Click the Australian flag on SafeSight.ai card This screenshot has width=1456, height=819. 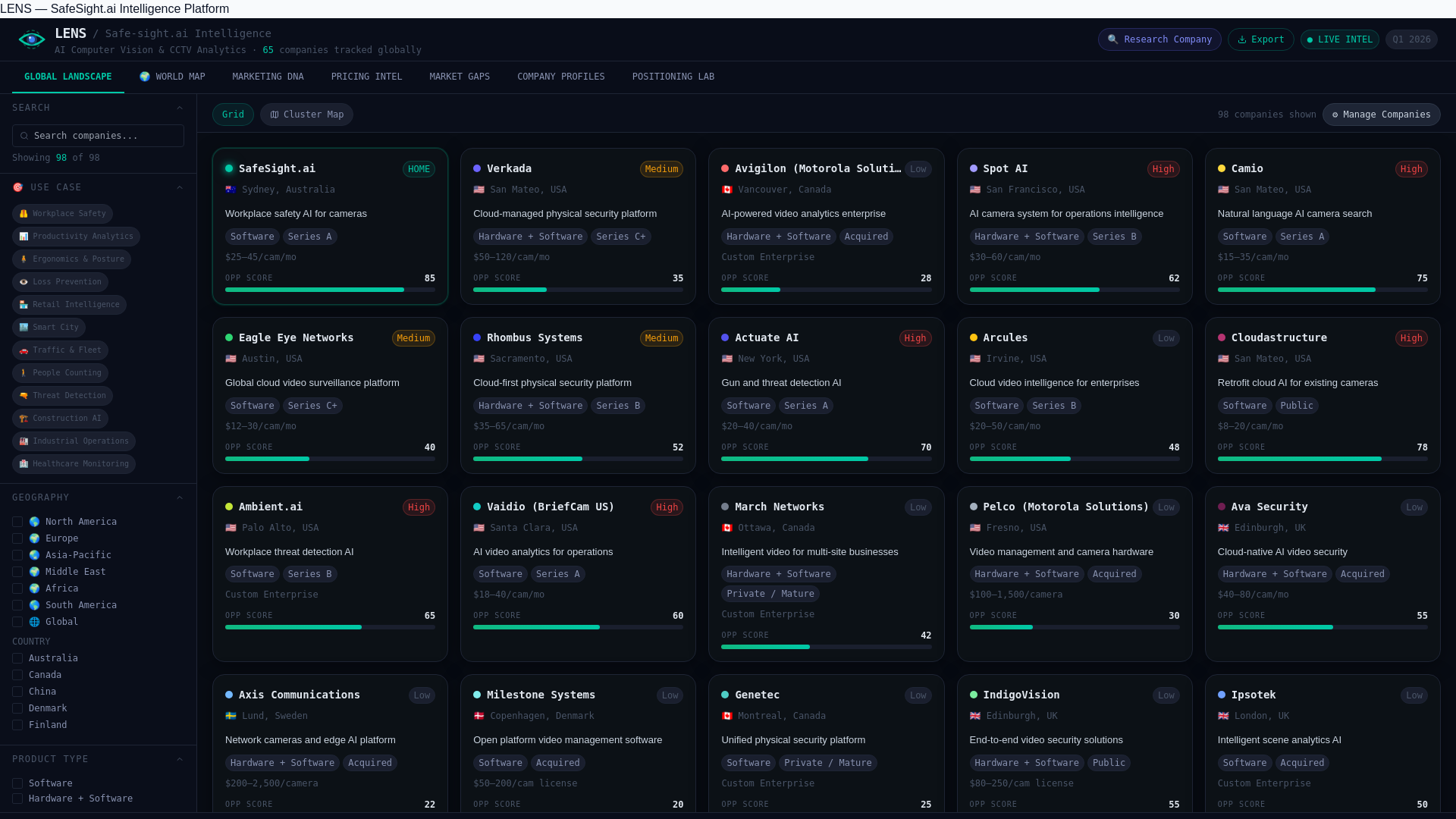[x=231, y=190]
